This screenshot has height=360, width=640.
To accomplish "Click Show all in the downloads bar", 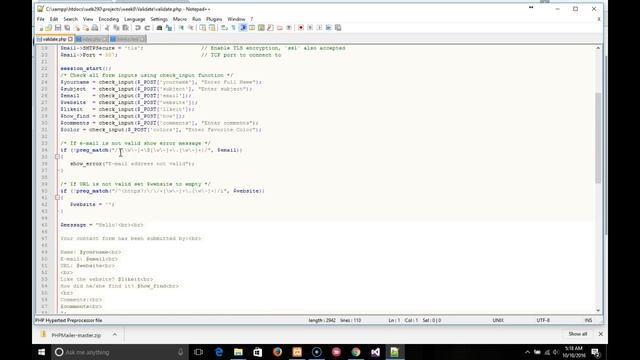I will (578, 334).
